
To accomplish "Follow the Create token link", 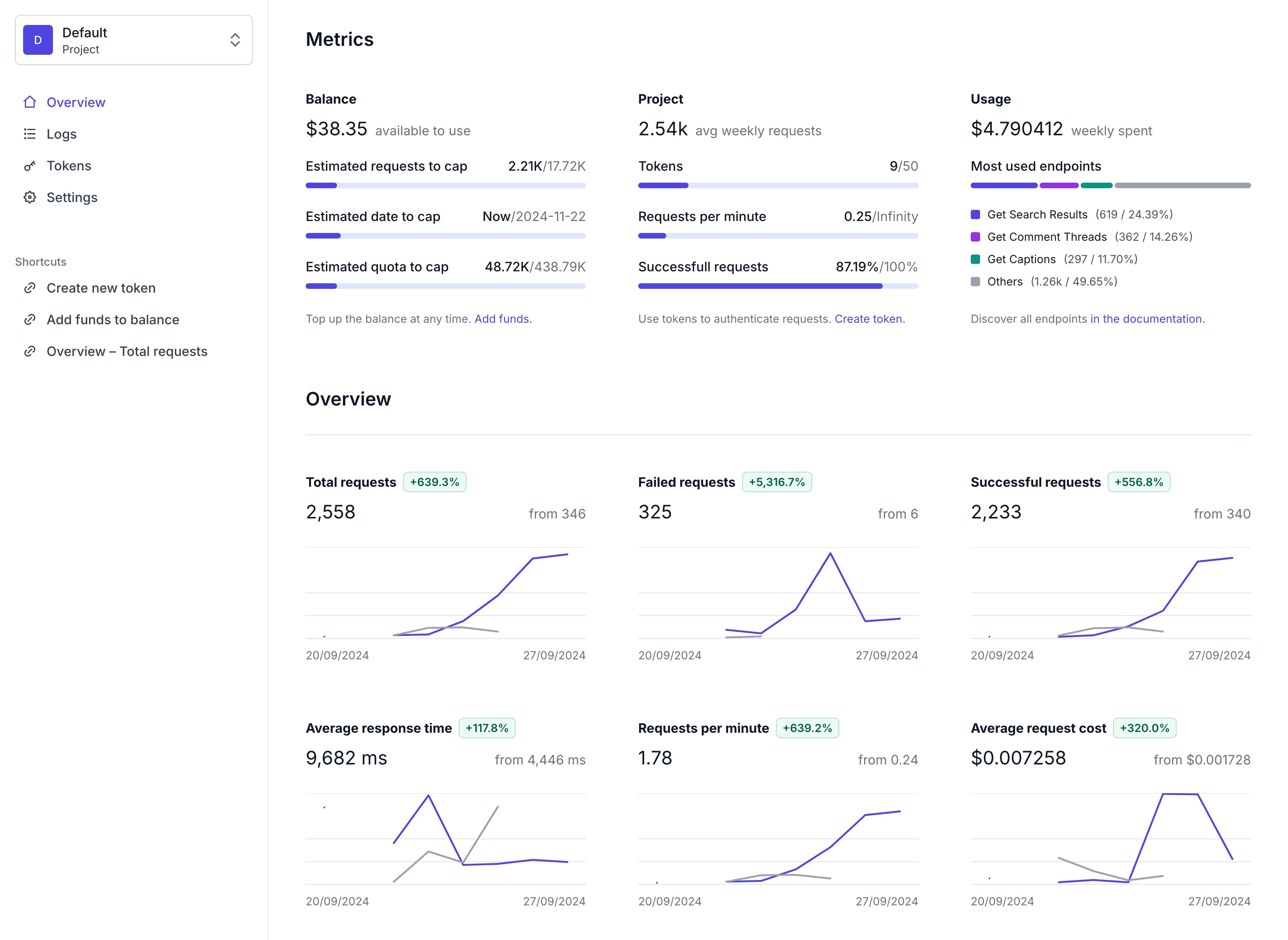I will pyautogui.click(x=869, y=319).
